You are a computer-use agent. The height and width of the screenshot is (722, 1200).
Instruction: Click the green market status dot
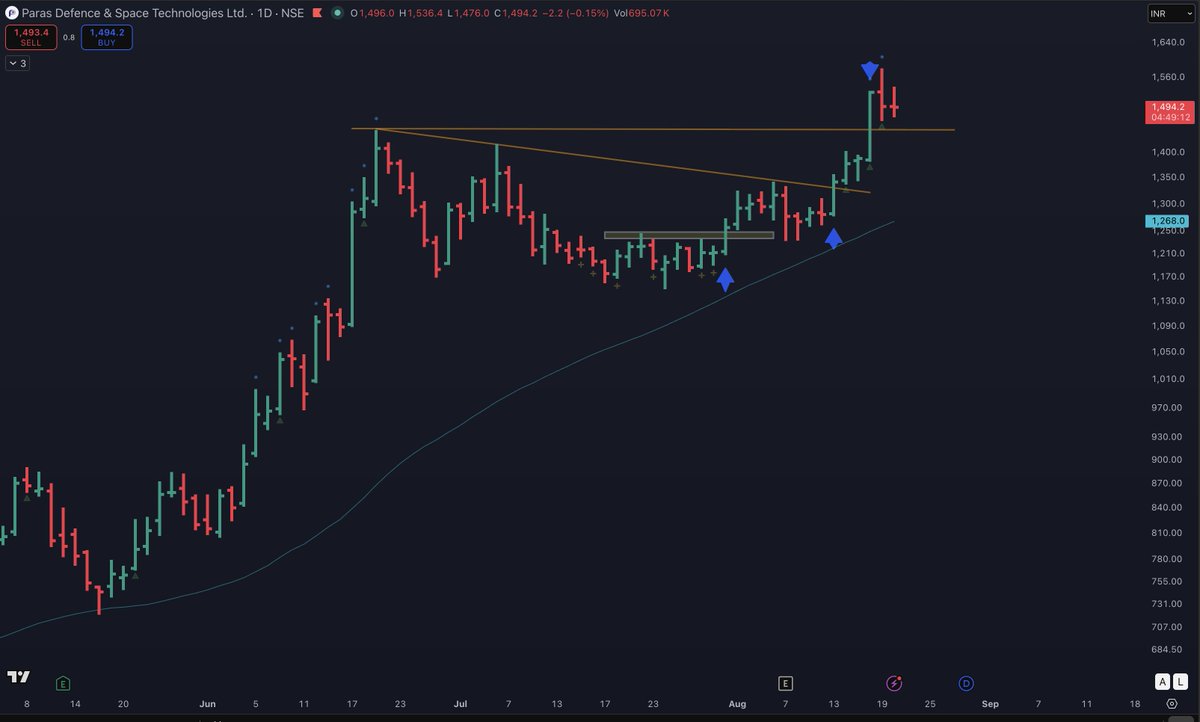pos(338,13)
